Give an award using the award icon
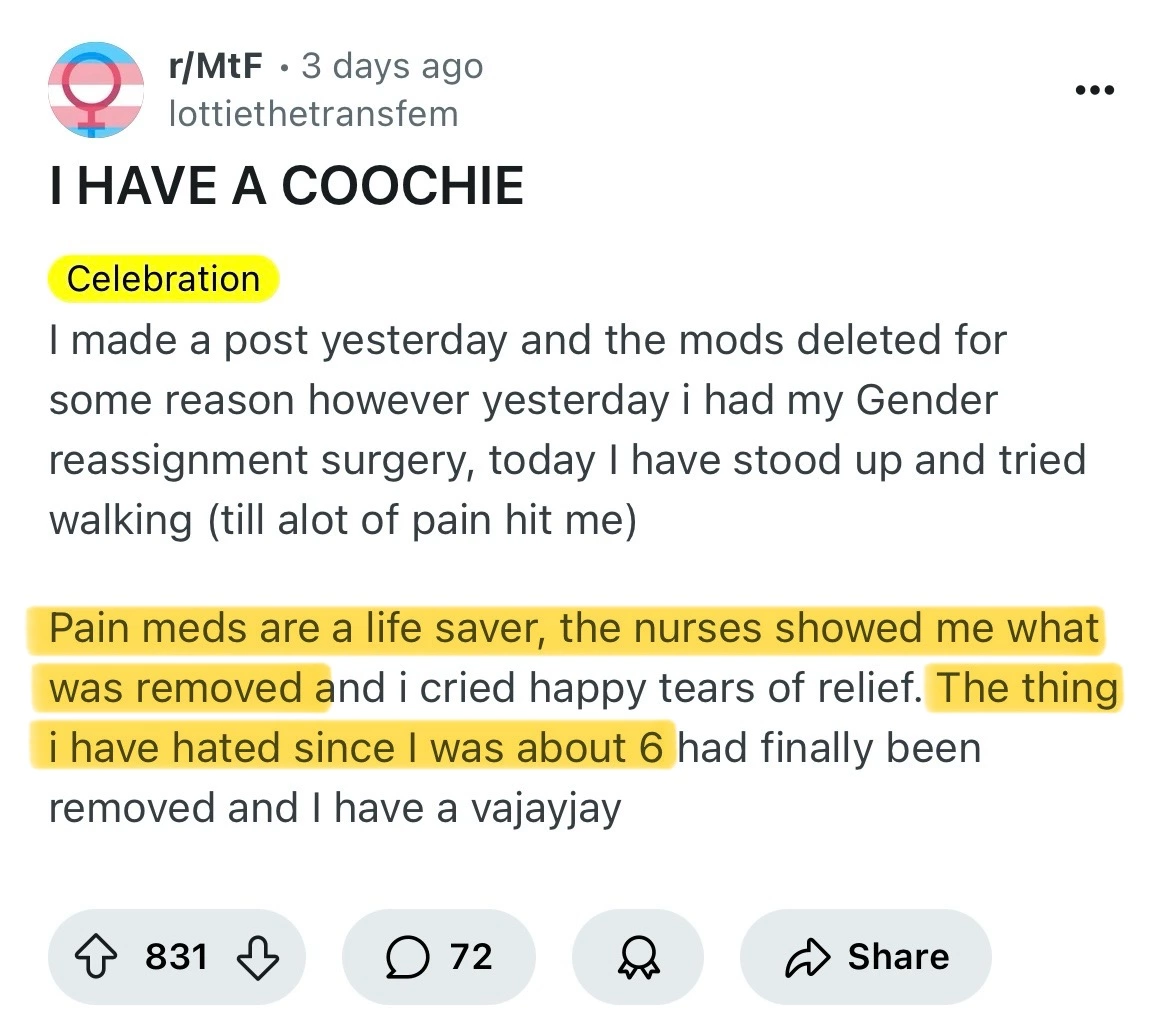 pos(637,957)
